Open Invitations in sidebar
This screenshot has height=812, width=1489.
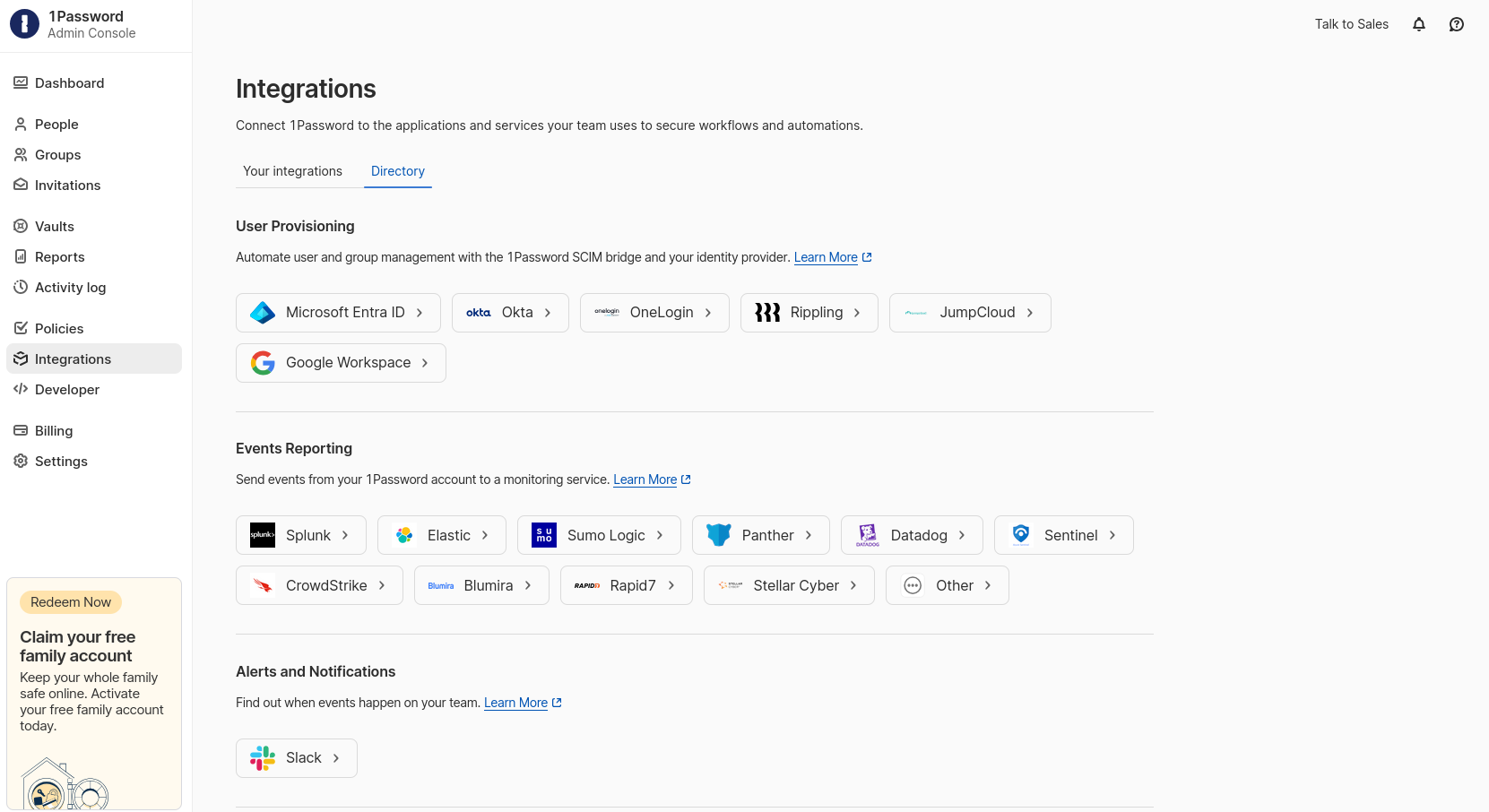tap(94, 186)
